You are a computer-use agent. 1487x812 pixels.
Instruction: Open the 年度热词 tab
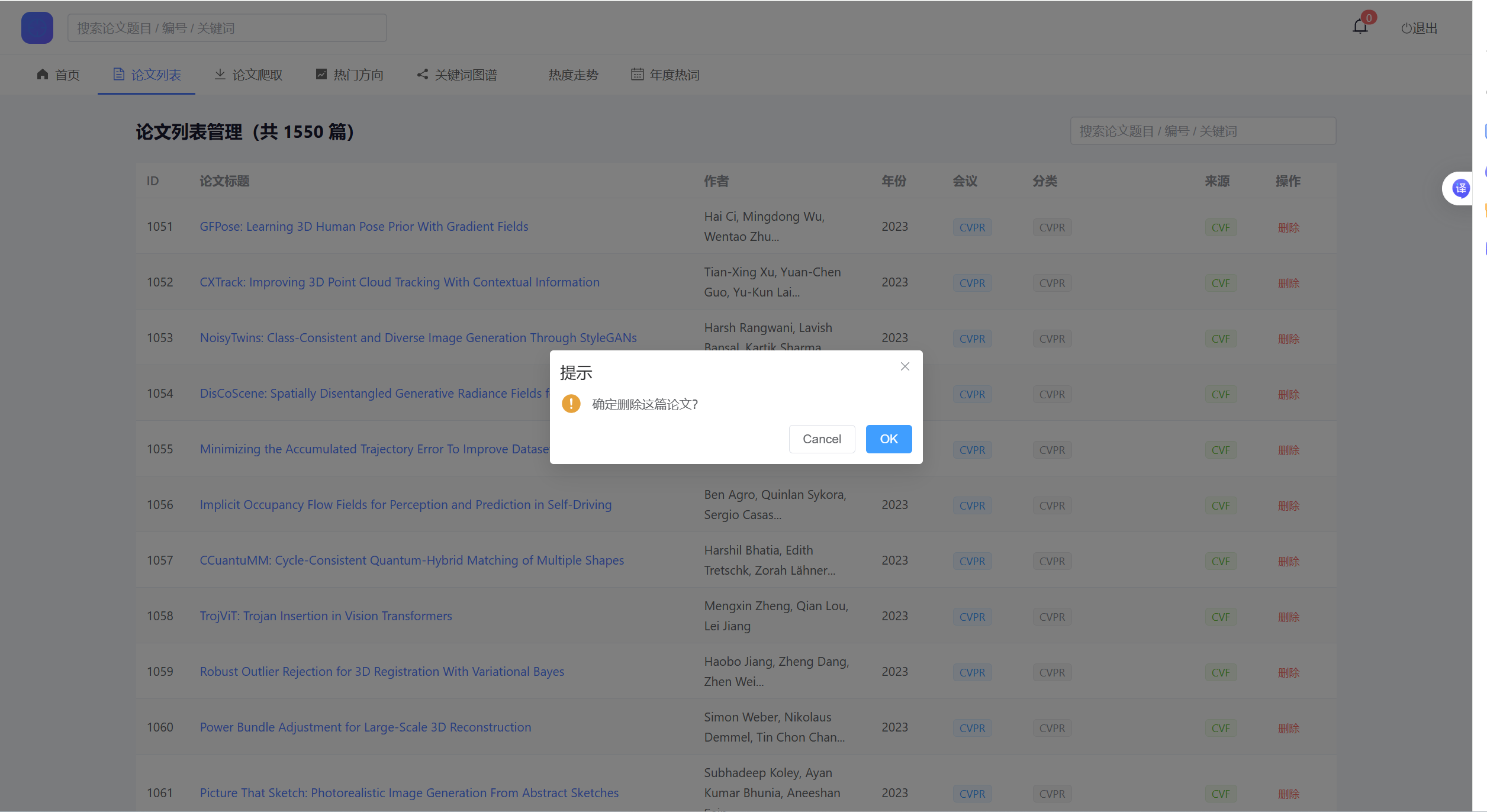pyautogui.click(x=665, y=75)
